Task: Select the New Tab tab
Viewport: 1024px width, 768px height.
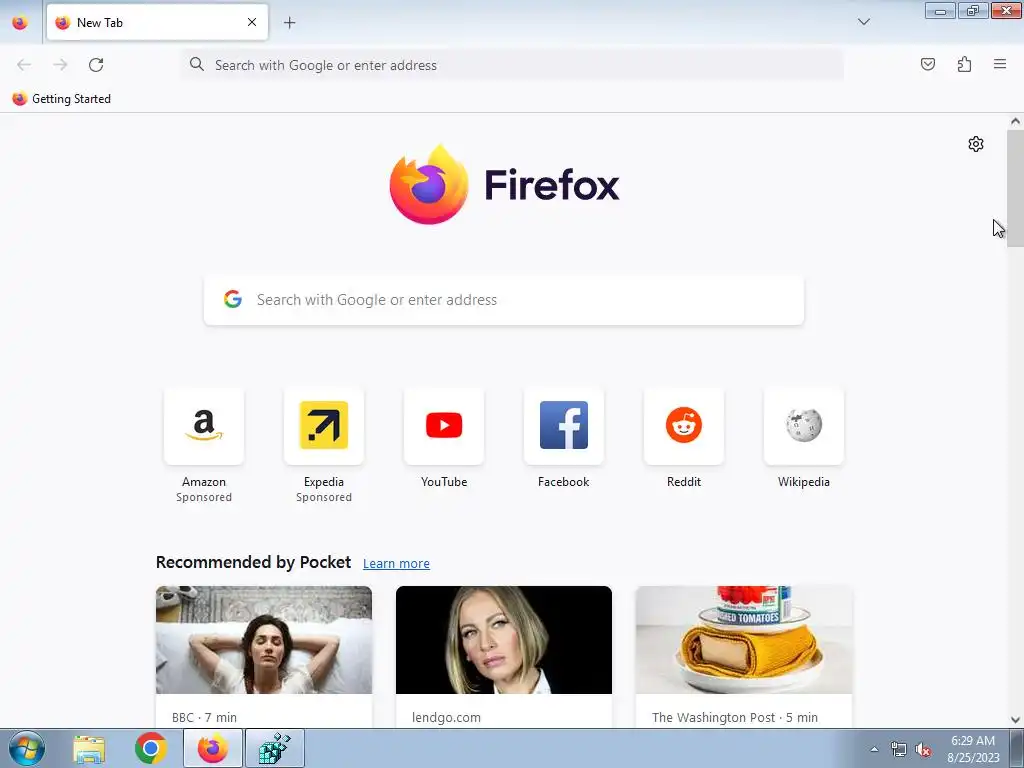Action: (157, 22)
